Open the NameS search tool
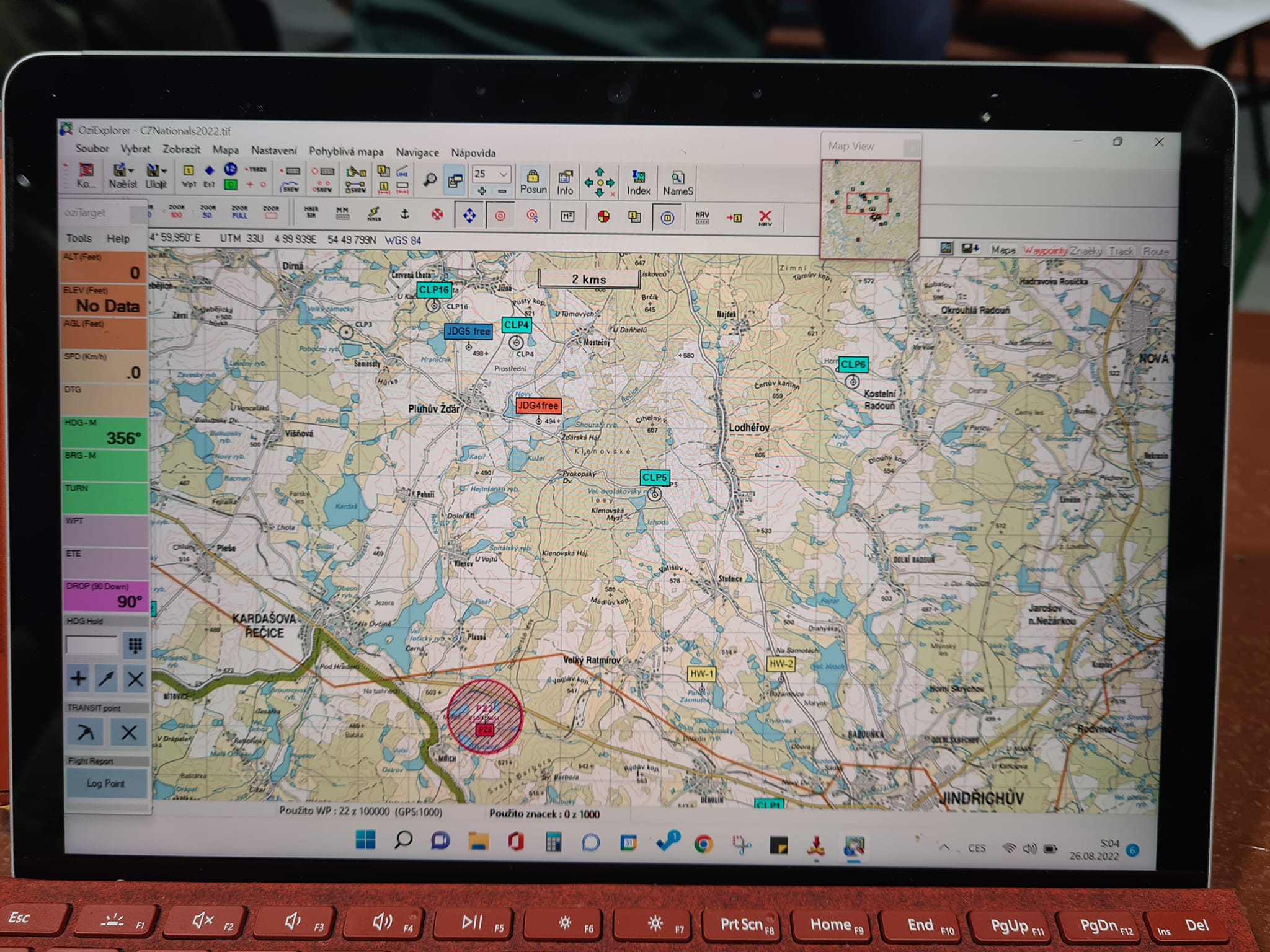Viewport: 1270px width, 952px height. (678, 184)
